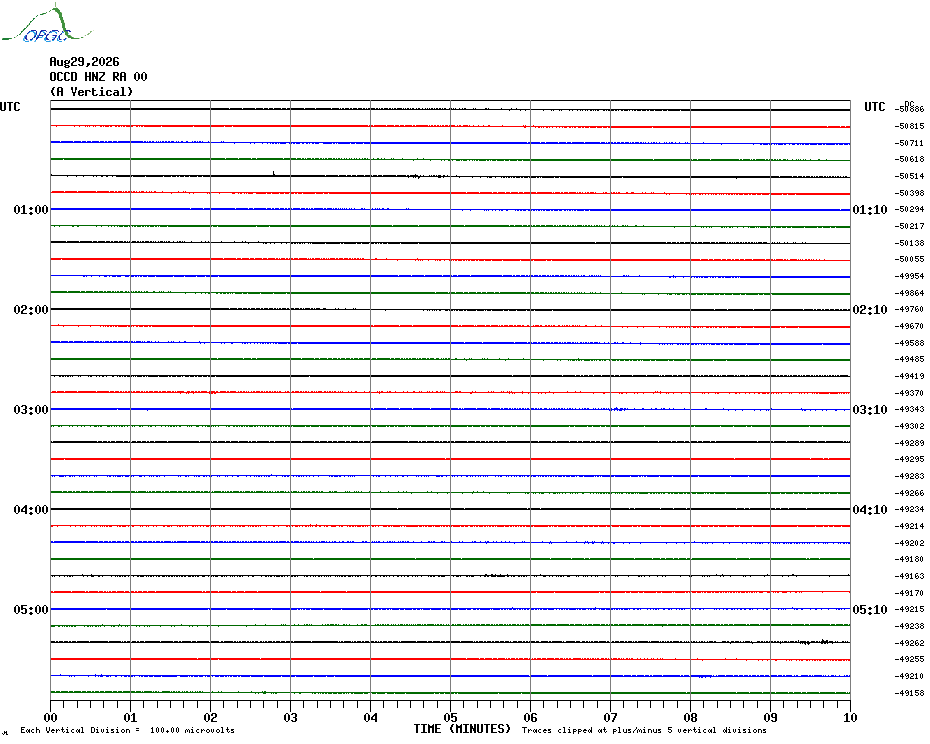Click the 05:00 time label on left
Viewport: 930px width, 744px height.
(31, 610)
